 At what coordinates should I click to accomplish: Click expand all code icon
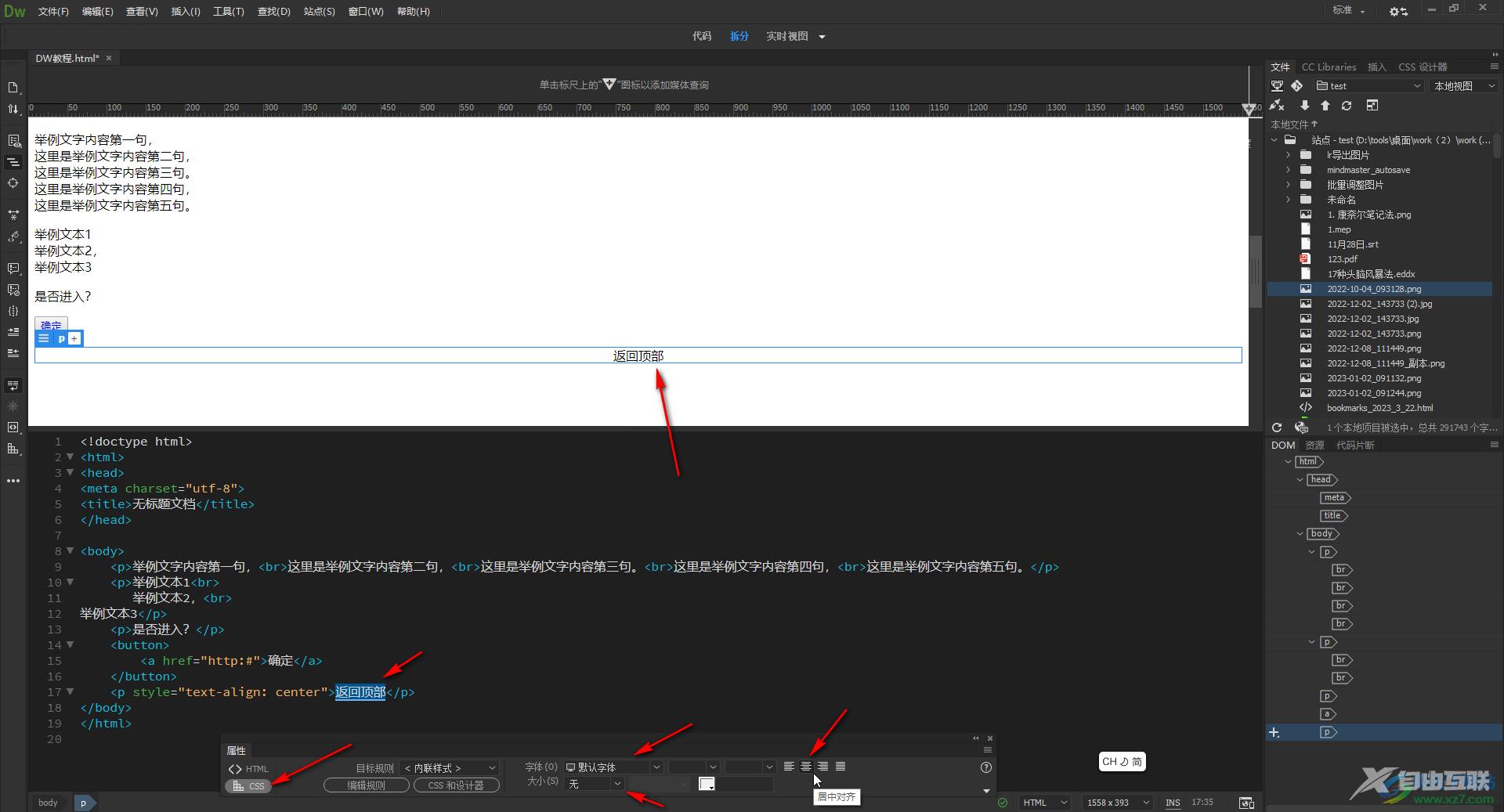tap(13, 215)
